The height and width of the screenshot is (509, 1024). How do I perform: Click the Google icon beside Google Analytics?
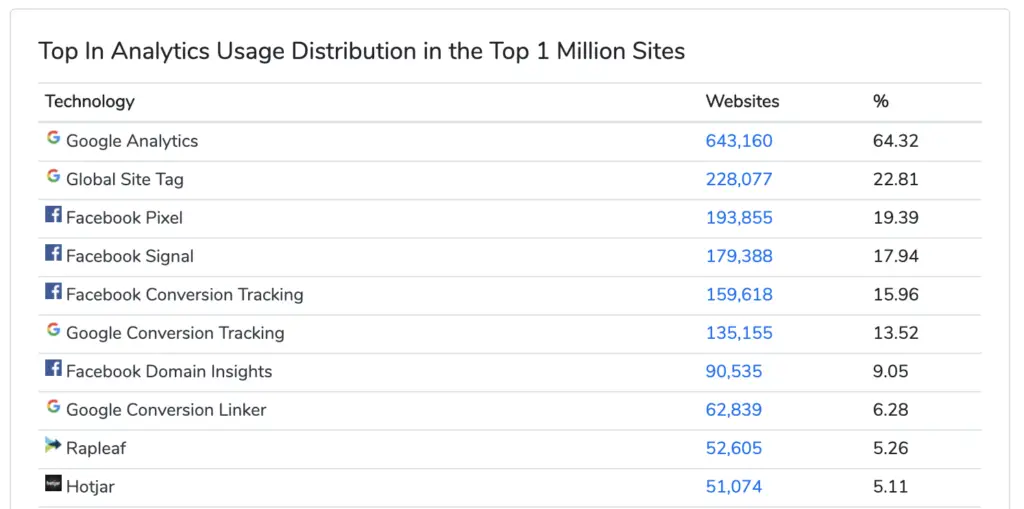pos(54,138)
